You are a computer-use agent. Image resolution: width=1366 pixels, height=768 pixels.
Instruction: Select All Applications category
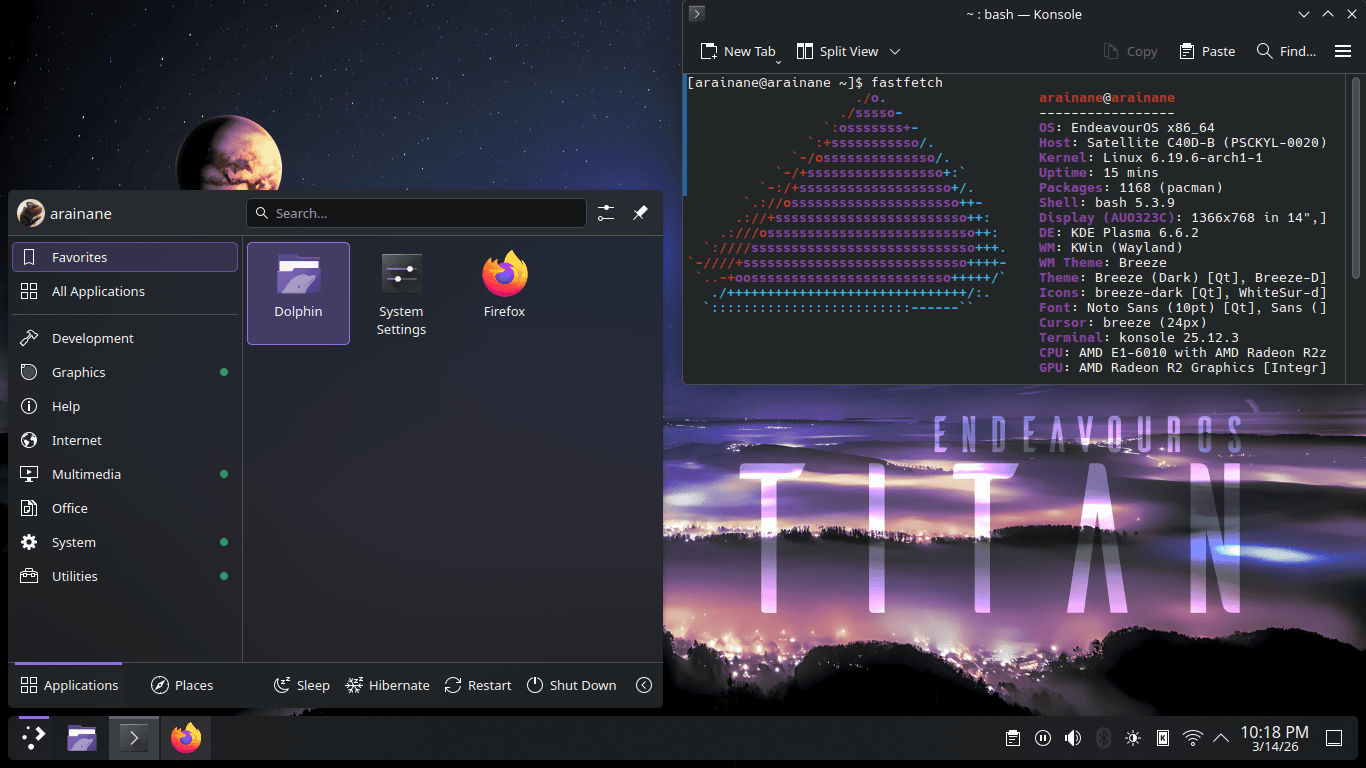coord(125,291)
